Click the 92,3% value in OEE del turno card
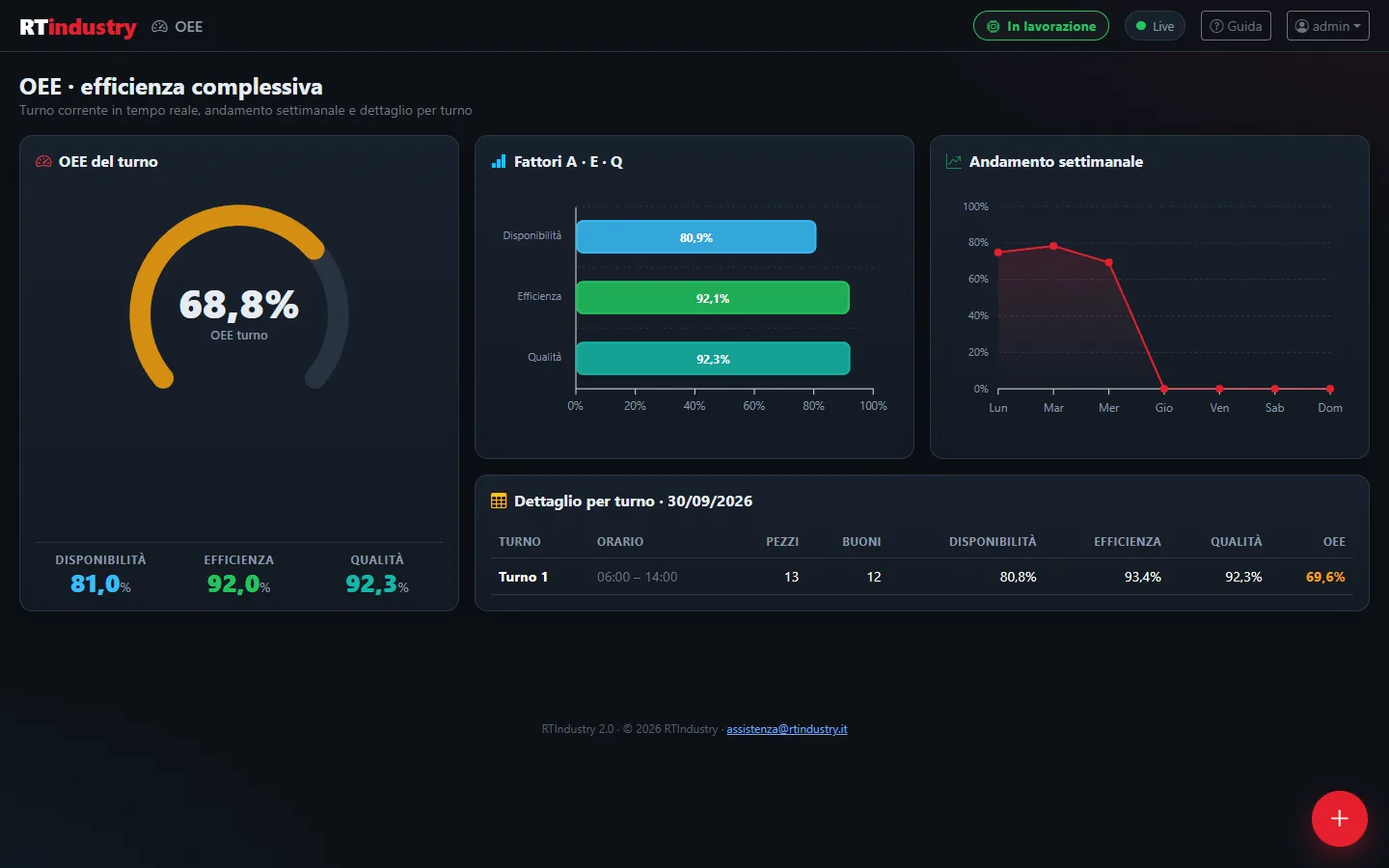The width and height of the screenshot is (1389, 868). coord(377,583)
